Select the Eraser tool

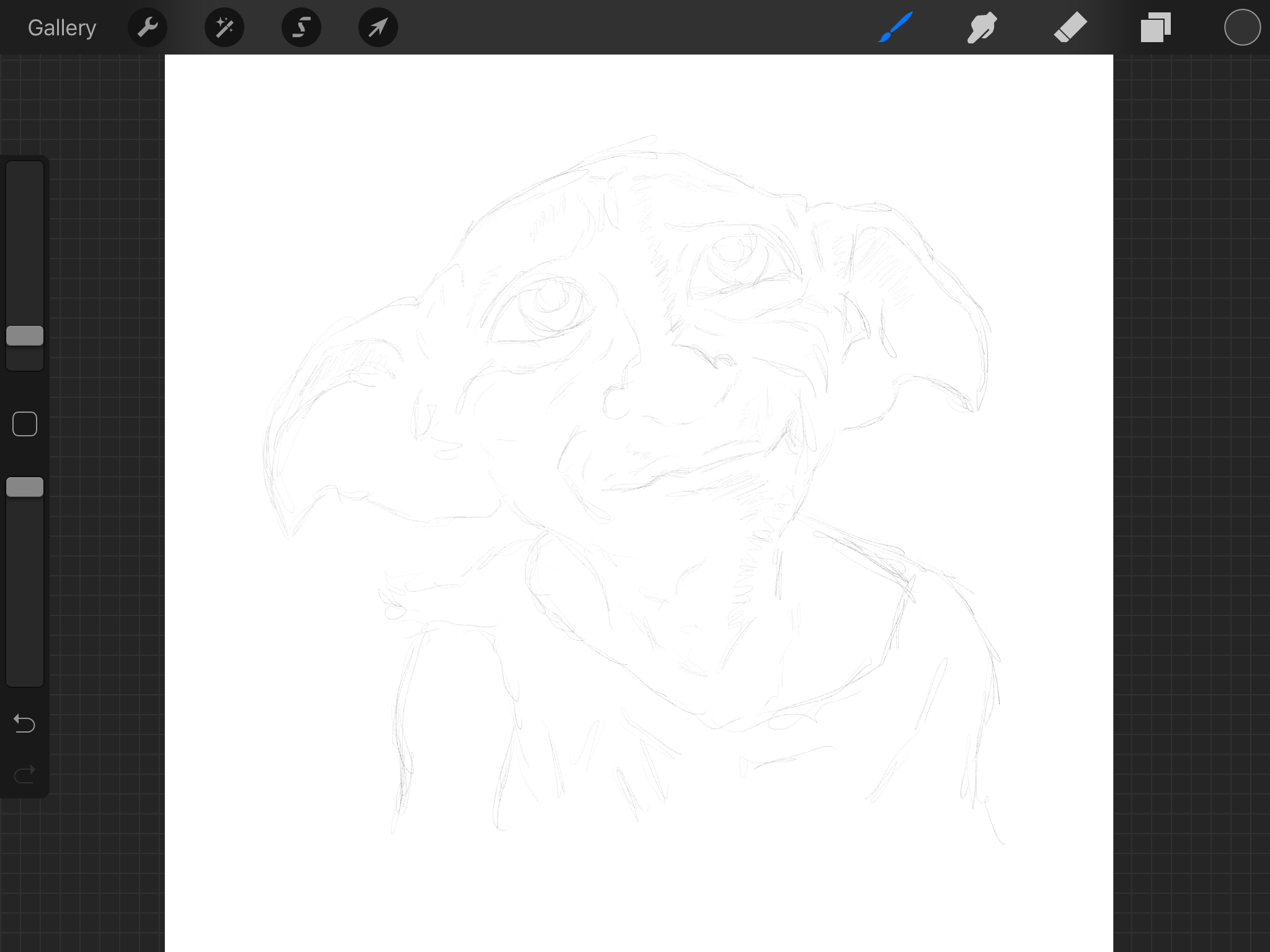pos(1070,27)
